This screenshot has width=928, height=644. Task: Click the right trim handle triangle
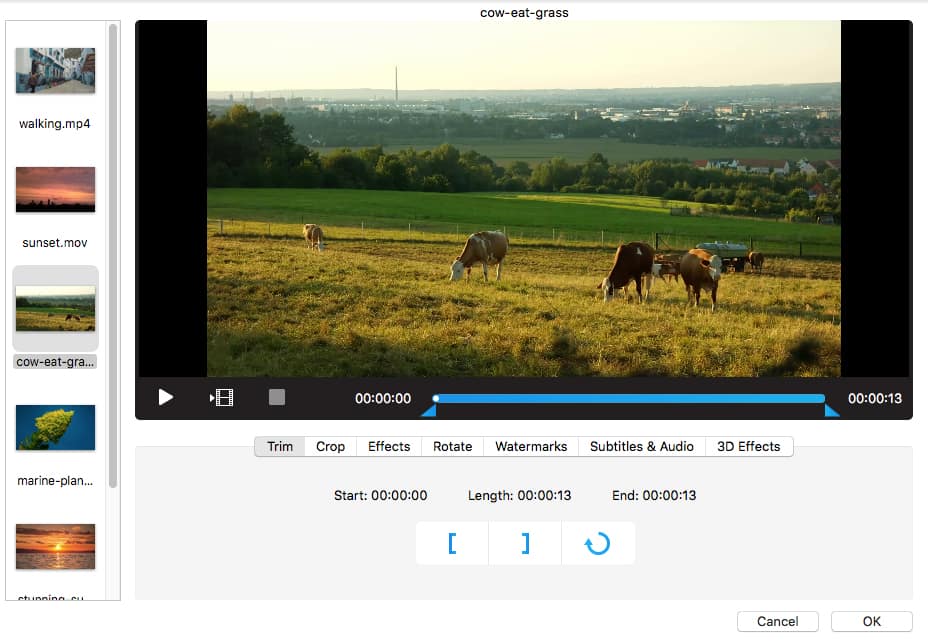click(x=831, y=410)
